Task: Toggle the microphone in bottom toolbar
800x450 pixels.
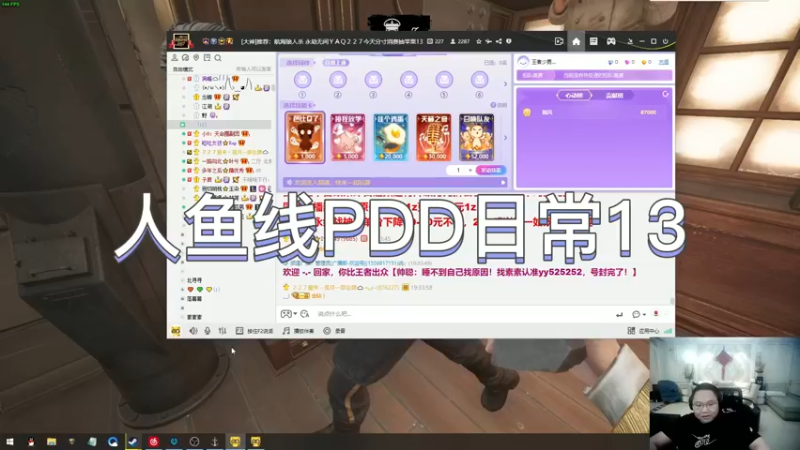Action: pos(207,331)
